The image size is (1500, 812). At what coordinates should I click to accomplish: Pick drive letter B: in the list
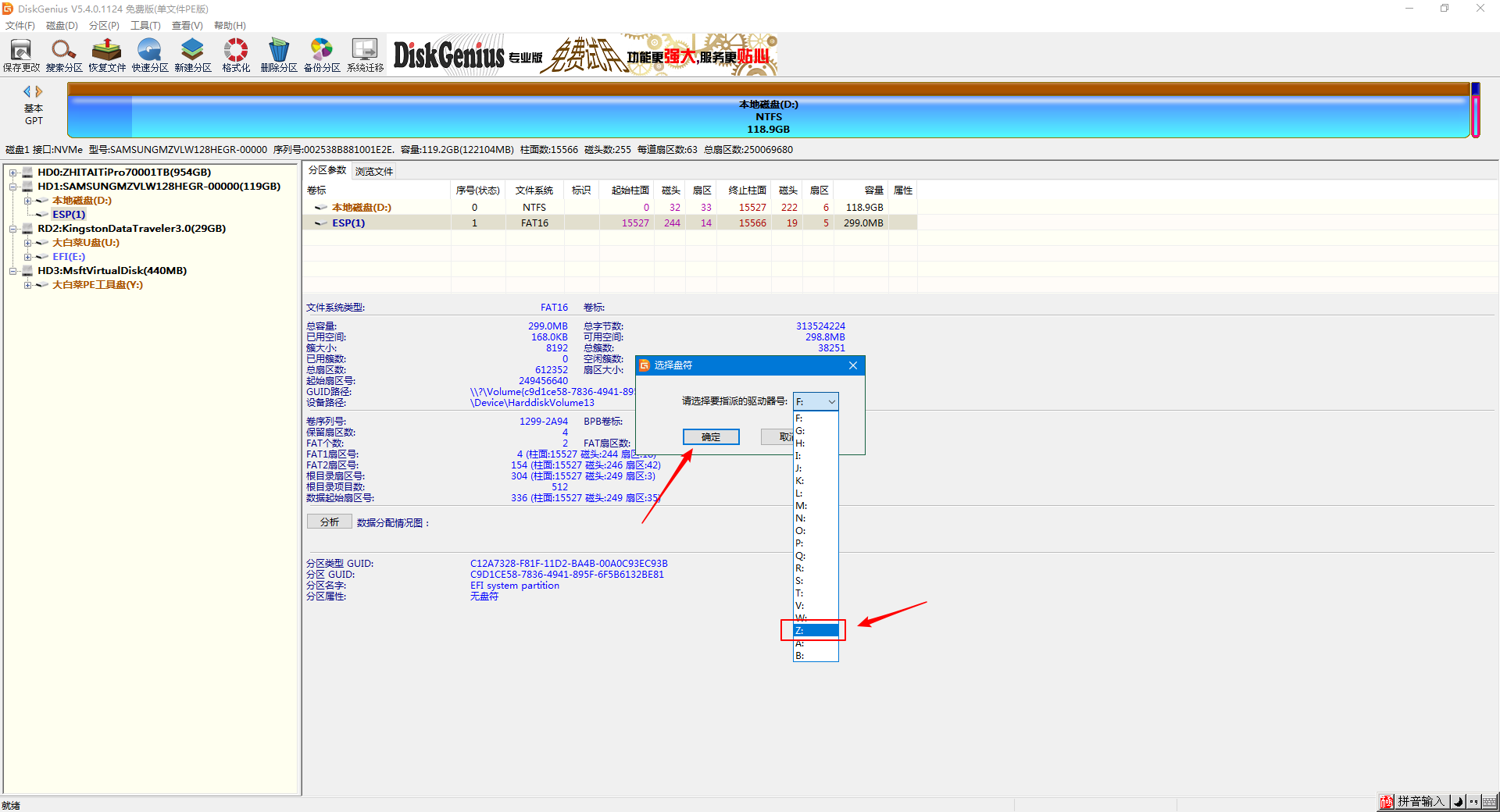(x=816, y=656)
